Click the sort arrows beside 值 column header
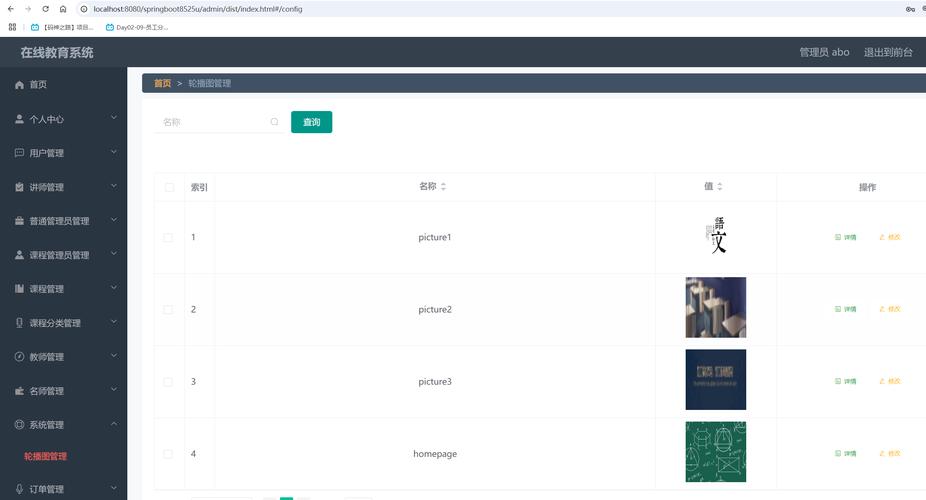 [719, 187]
